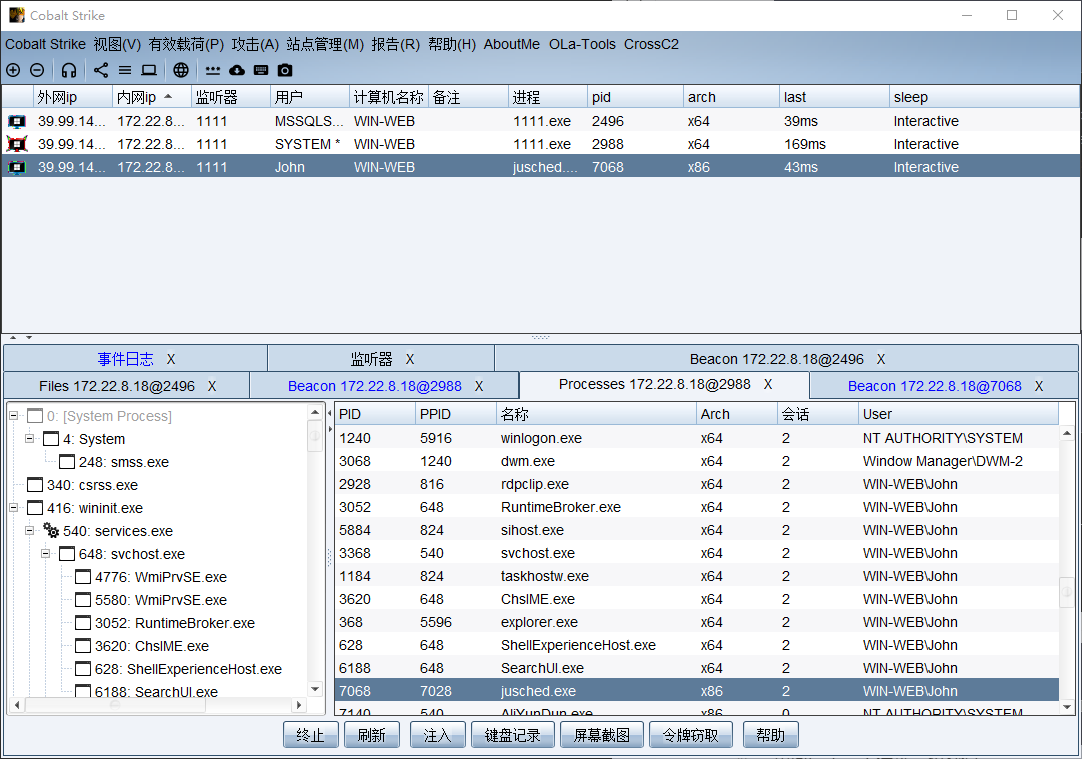This screenshot has width=1082, height=759.
Task: Click process tree vertical scrollbar down arrow
Action: (315, 689)
